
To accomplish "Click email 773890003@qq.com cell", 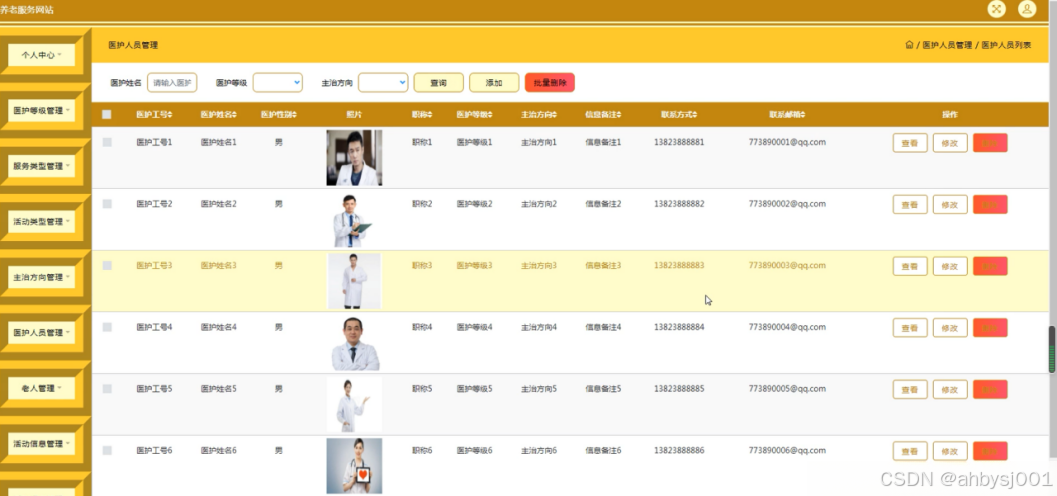I will pyautogui.click(x=787, y=266).
